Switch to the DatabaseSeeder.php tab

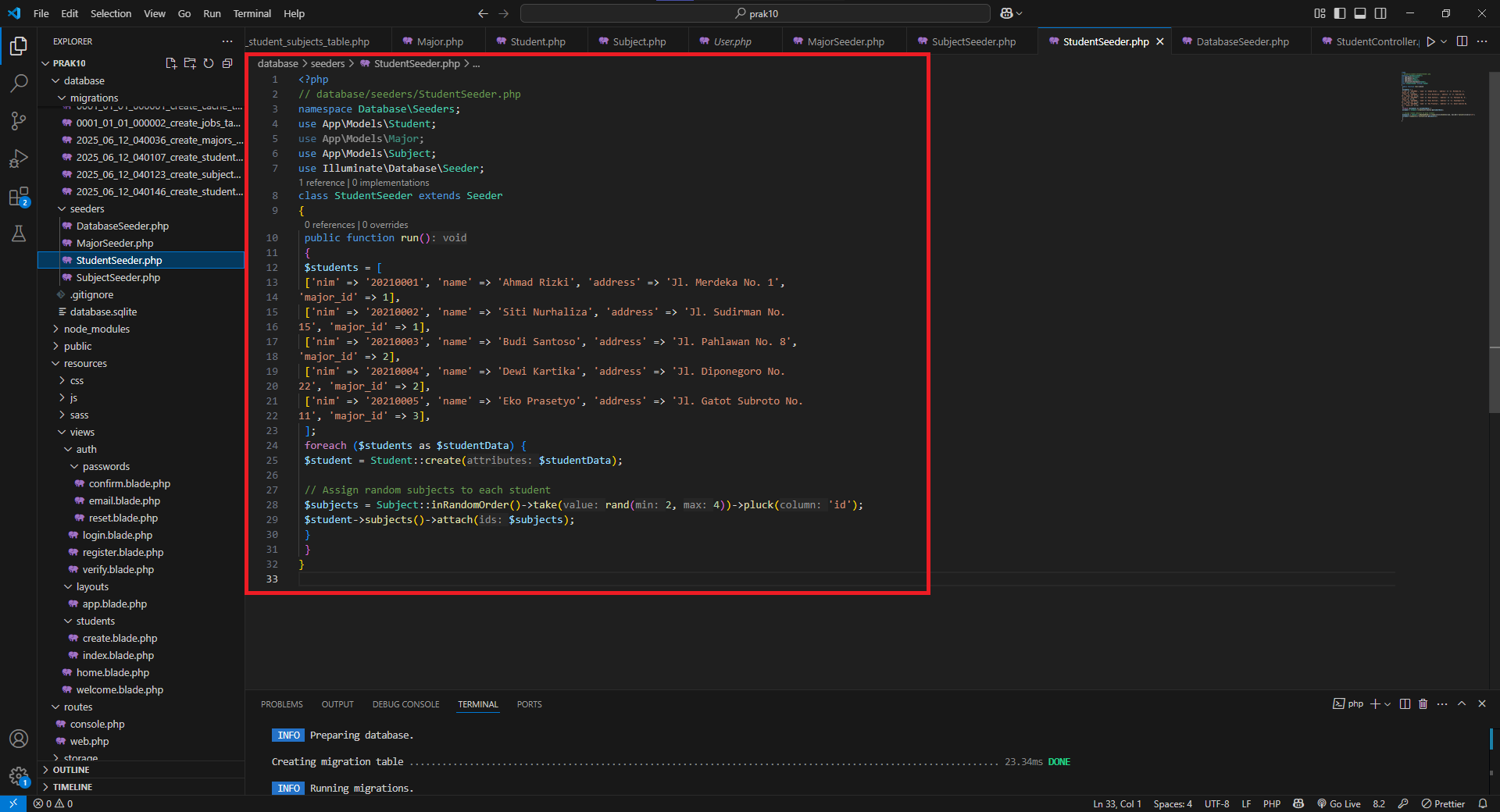coord(1241,41)
